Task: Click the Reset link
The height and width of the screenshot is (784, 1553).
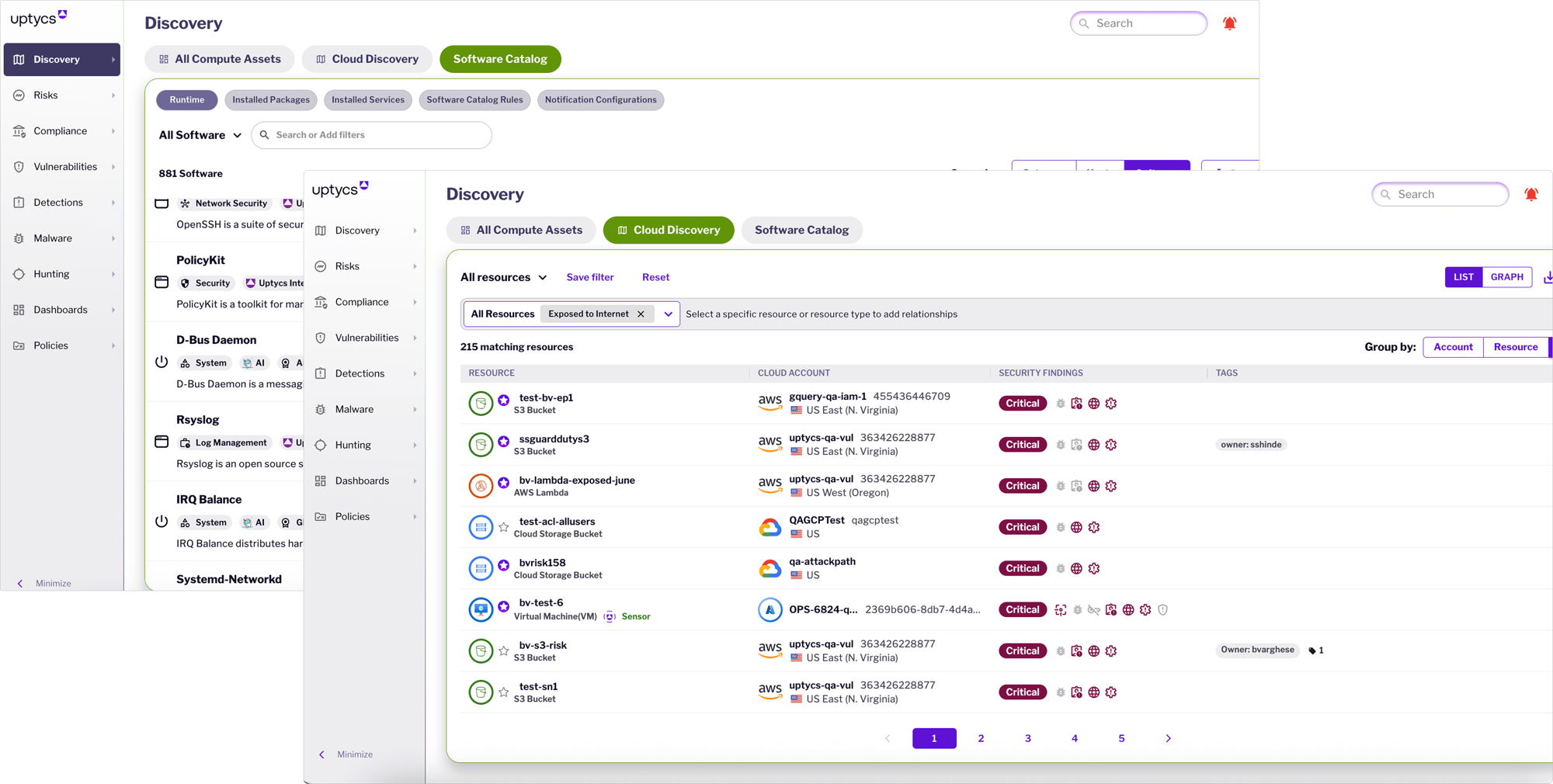Action: coord(655,277)
